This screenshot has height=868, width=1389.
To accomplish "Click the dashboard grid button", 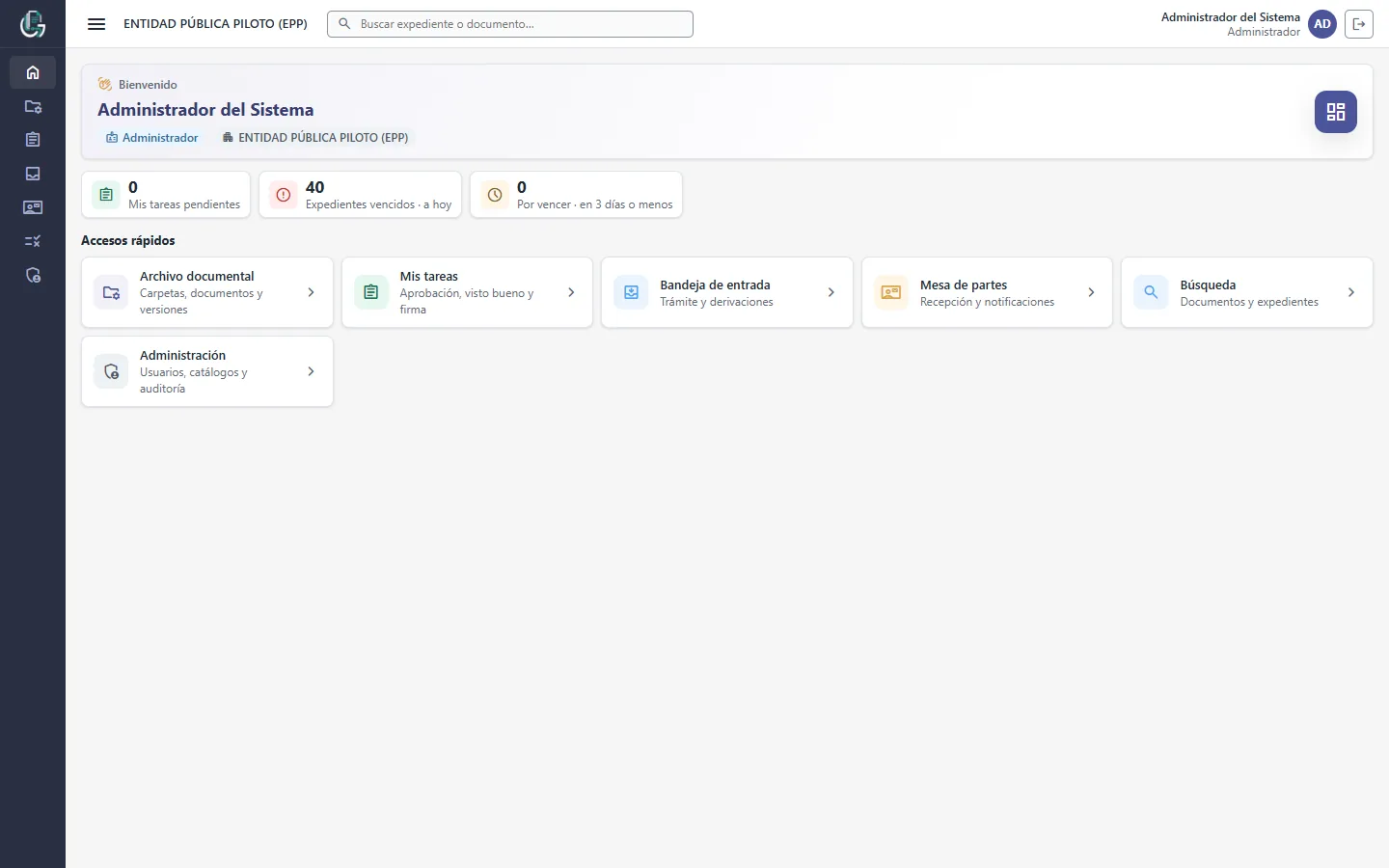I will [x=1336, y=112].
